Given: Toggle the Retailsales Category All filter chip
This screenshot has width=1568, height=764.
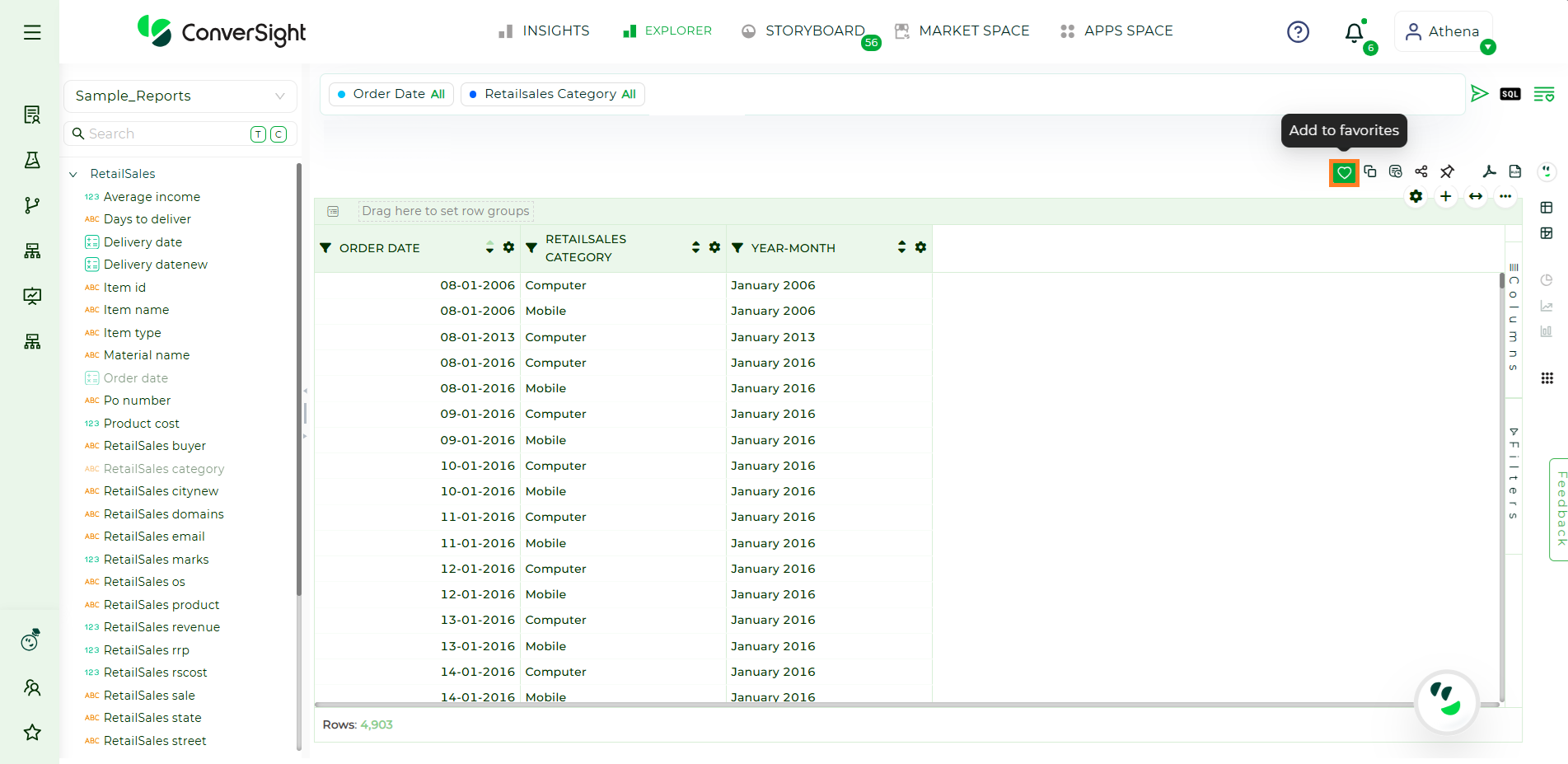Looking at the screenshot, I should tap(553, 94).
